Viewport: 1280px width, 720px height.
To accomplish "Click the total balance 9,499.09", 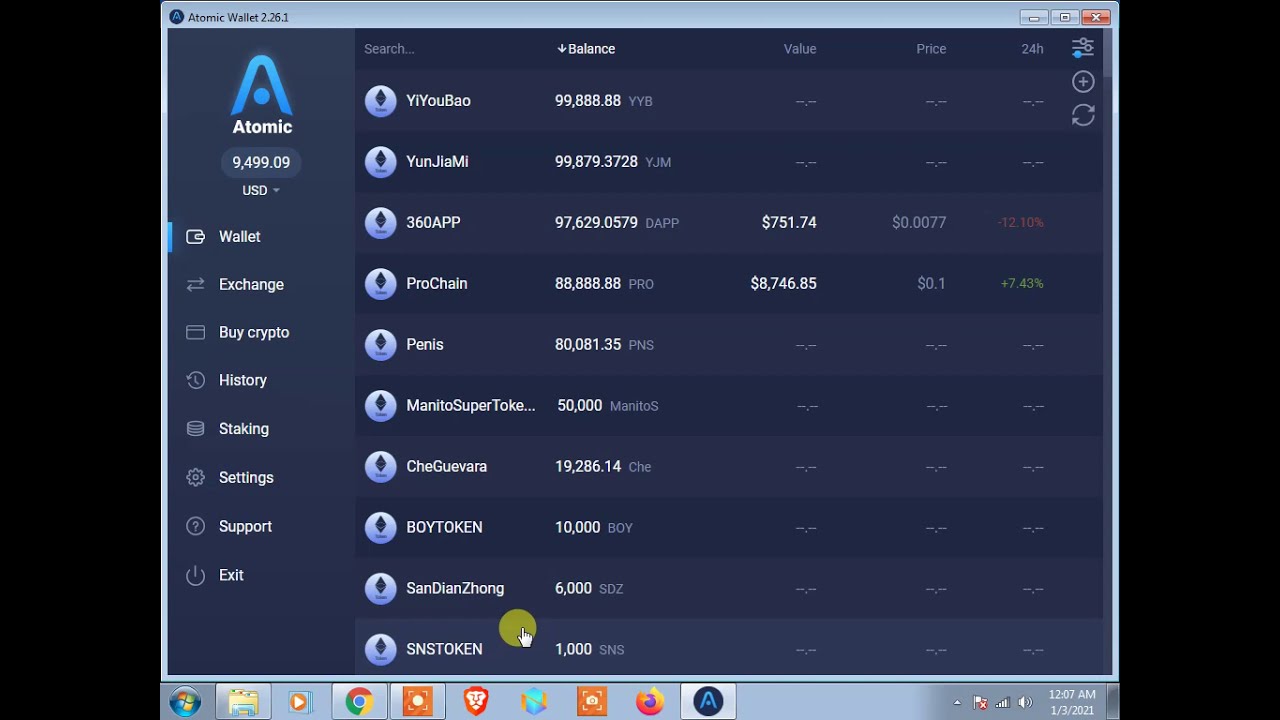I will point(261,162).
